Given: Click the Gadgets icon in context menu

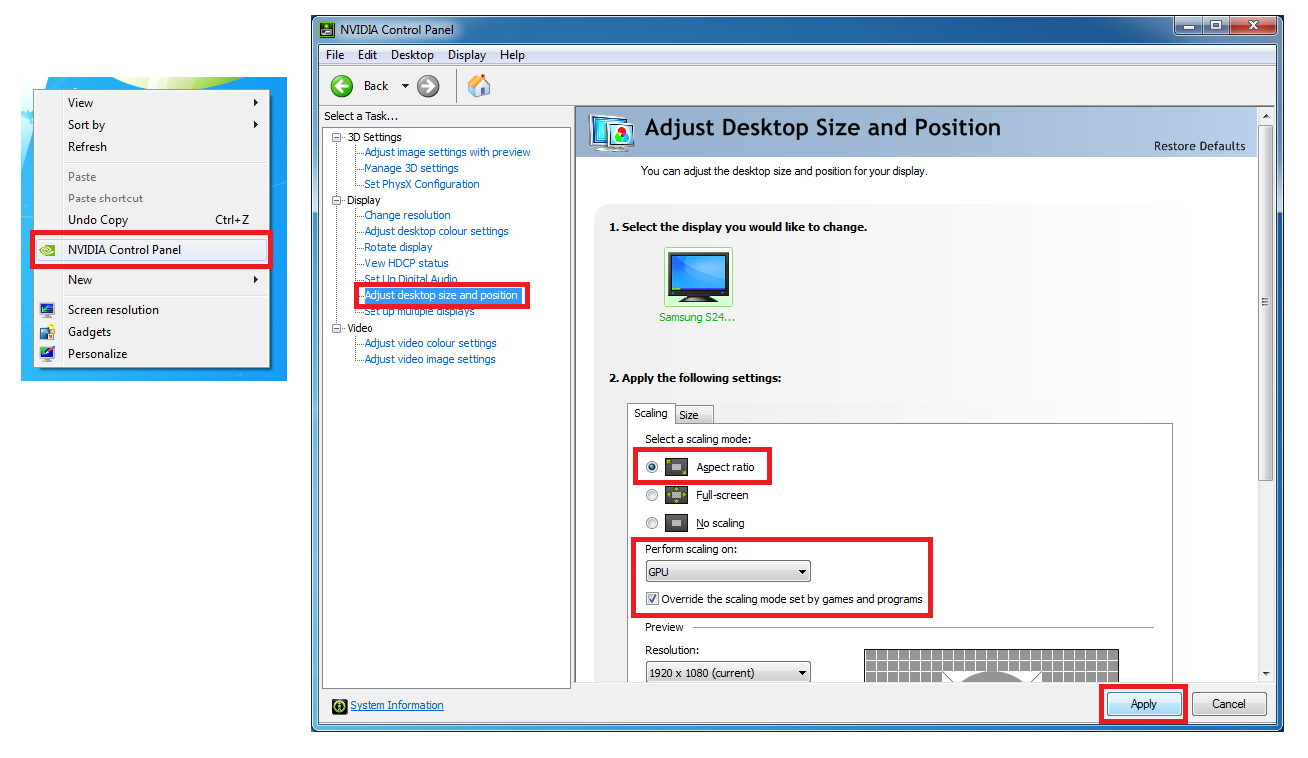Looking at the screenshot, I should pos(47,332).
